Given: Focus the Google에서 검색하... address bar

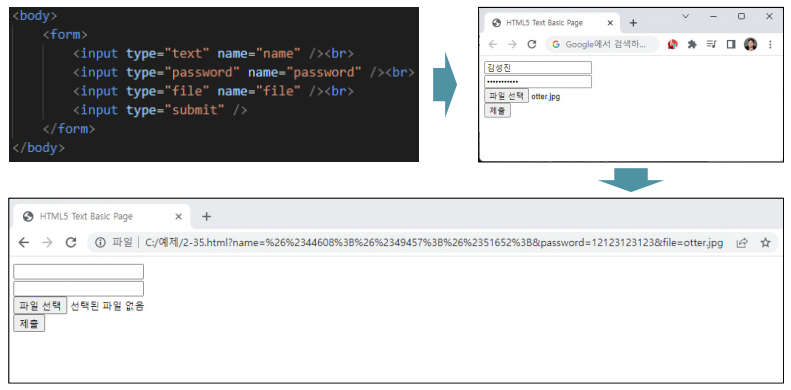Looking at the screenshot, I should click(602, 44).
